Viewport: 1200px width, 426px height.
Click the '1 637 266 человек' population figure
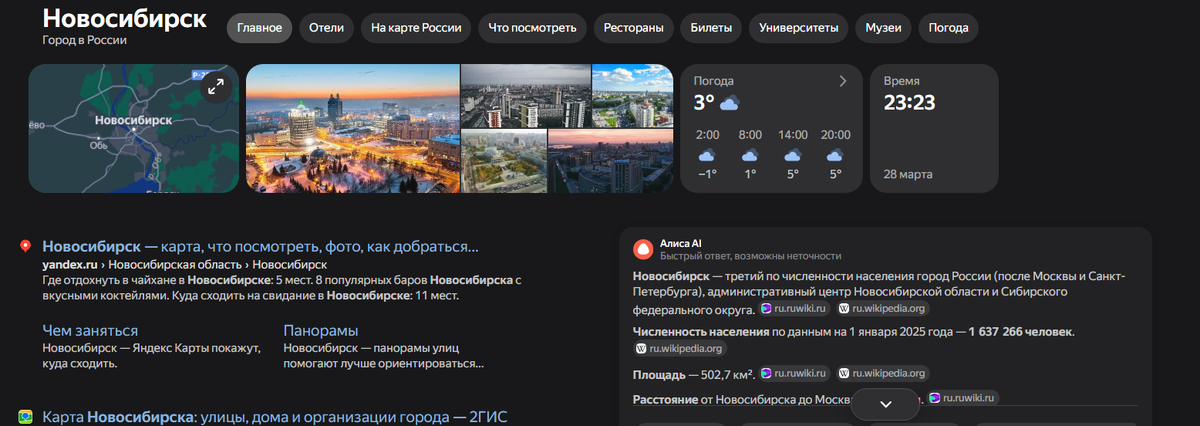[x=1020, y=331]
